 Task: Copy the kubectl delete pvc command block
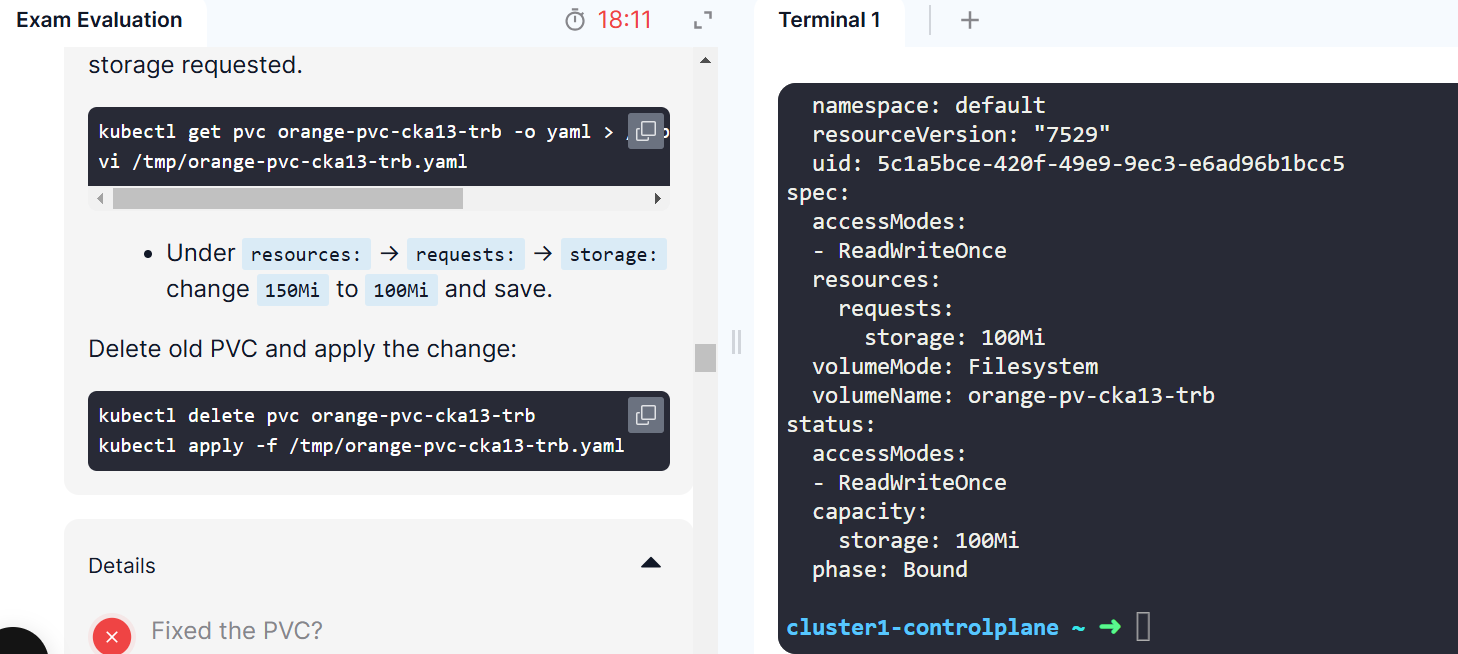pyautogui.click(x=646, y=415)
